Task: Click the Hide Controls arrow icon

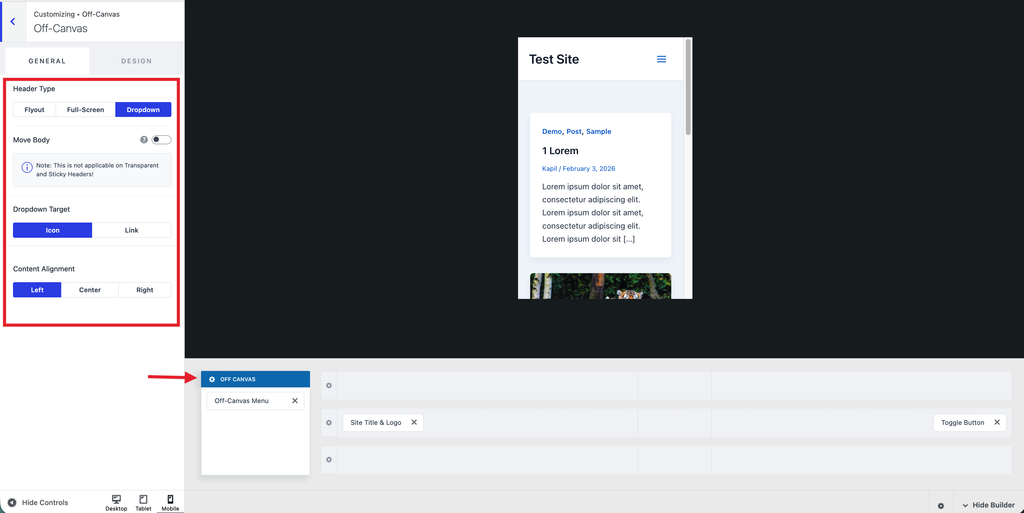Action: tap(12, 503)
